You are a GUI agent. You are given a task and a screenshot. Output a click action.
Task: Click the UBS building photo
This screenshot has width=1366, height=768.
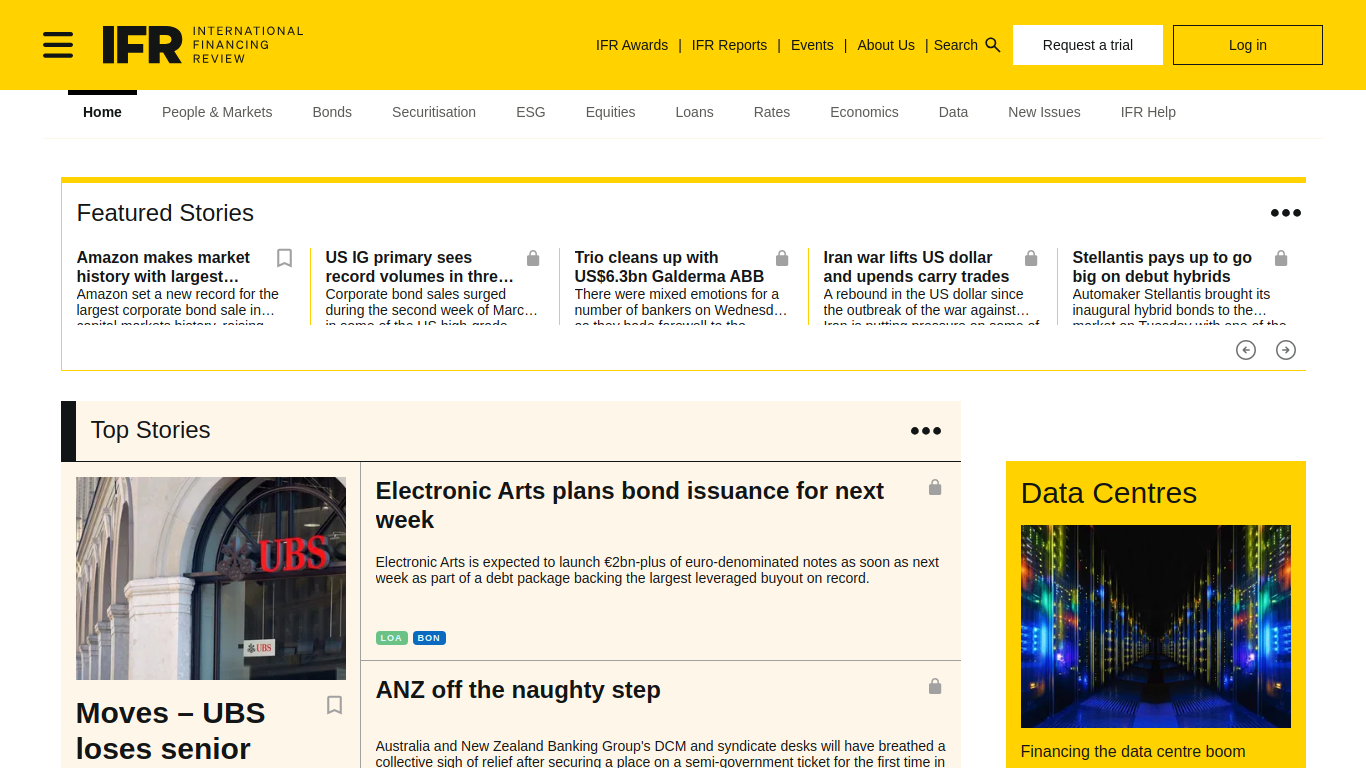coord(211,578)
